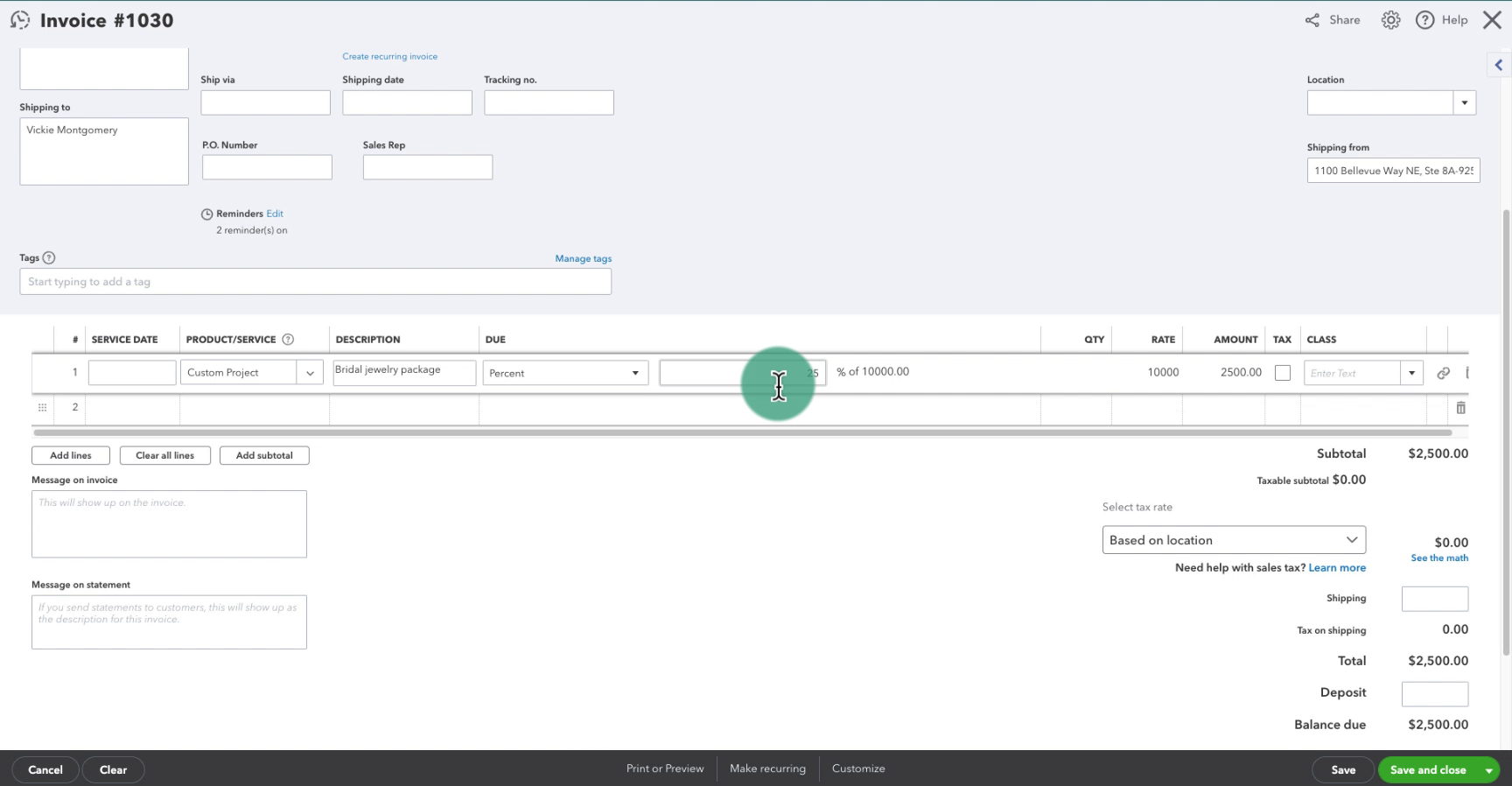This screenshot has height=786, width=1512.
Task: Expand the side panel chevron arrow
Action: coord(1498,65)
